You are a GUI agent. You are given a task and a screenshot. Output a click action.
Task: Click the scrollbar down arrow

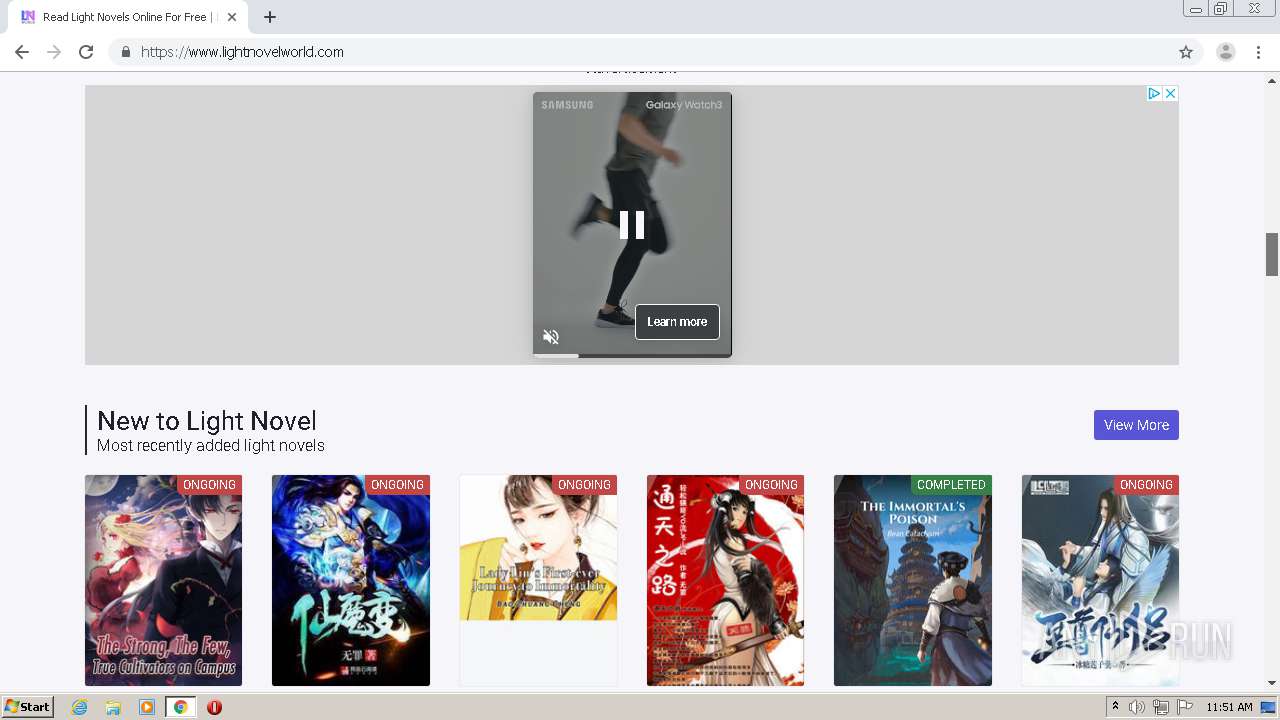(x=1272, y=683)
